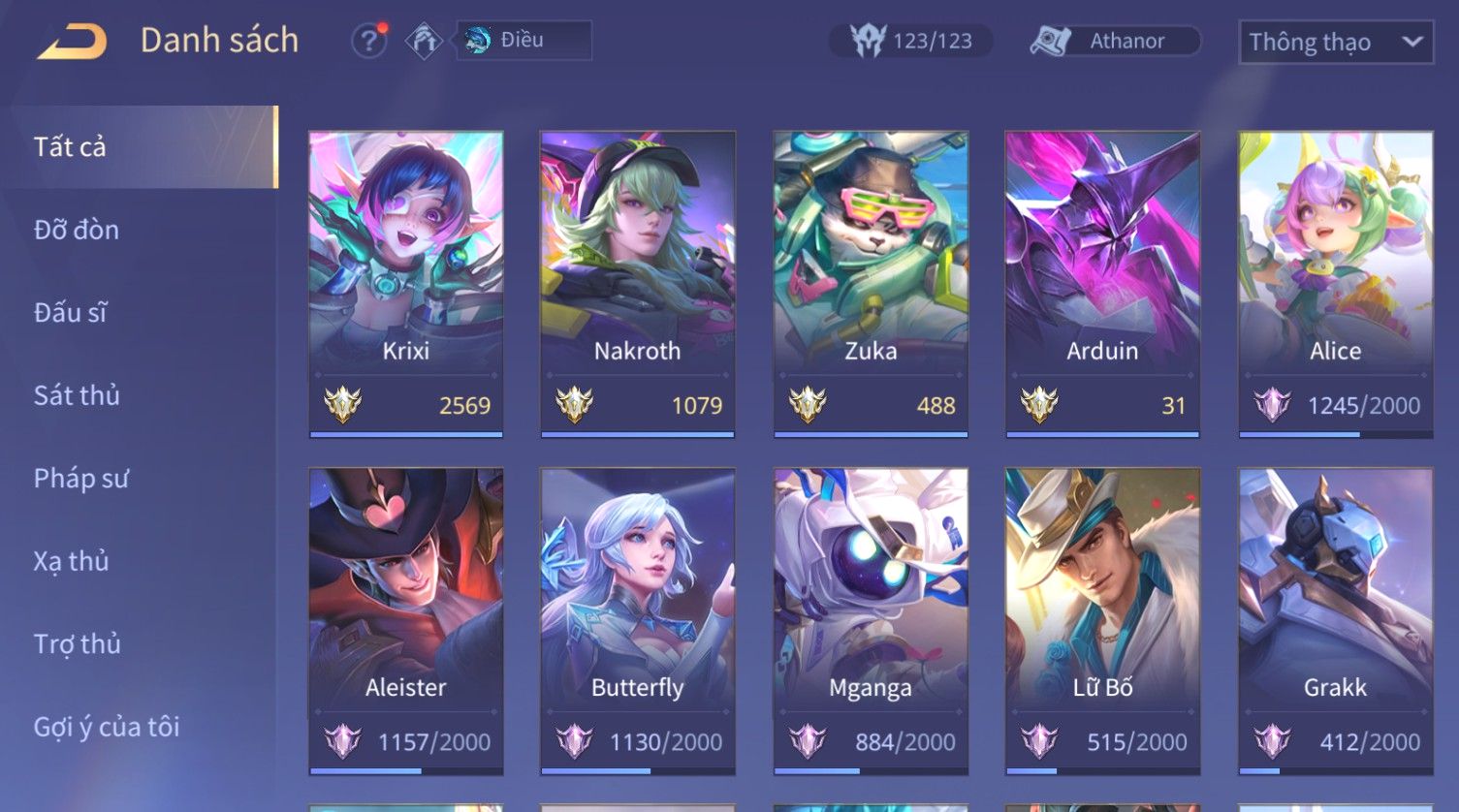Open the Thông thạo sort dropdown
The image size is (1459, 812).
click(1336, 43)
